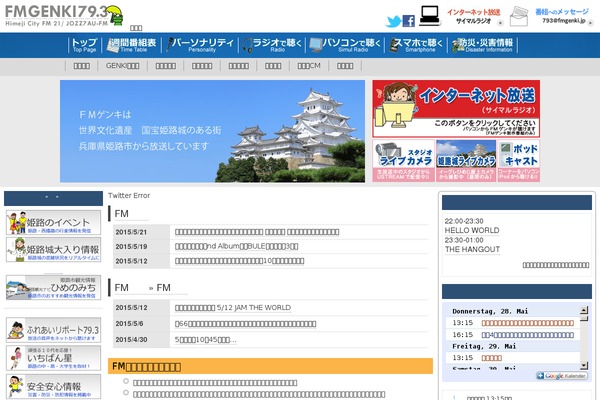Go to トップ Top Page menu item
This screenshot has width=600, height=400.
[x=84, y=45]
